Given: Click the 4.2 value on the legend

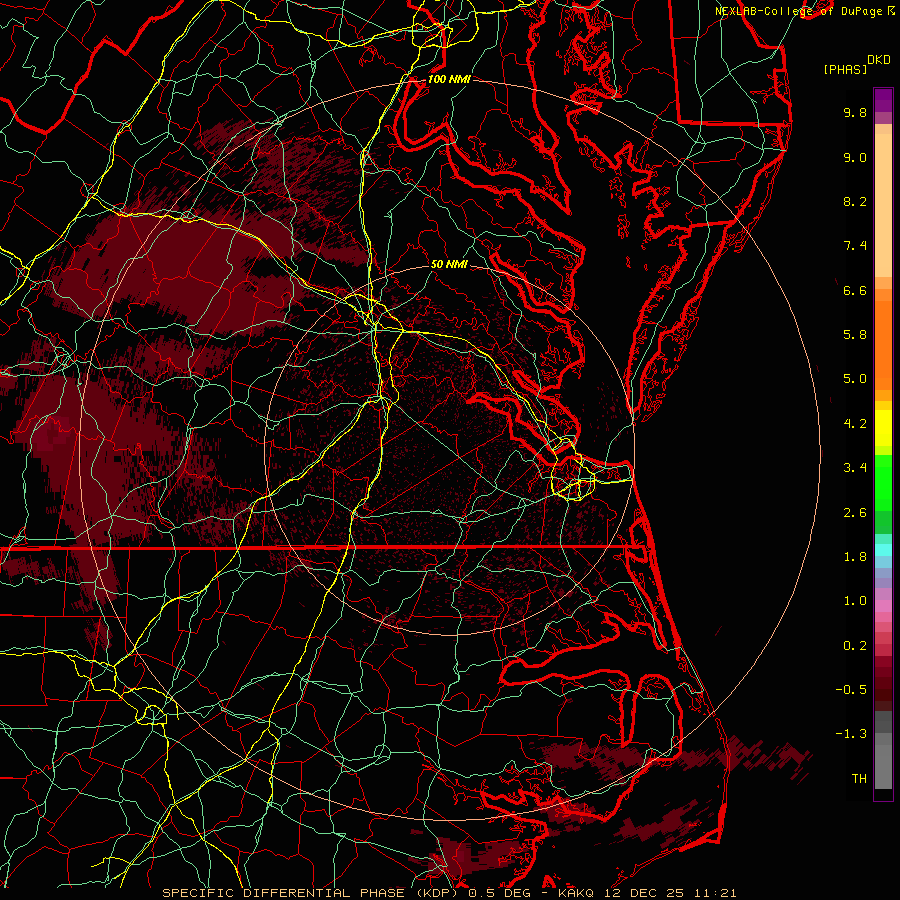Looking at the screenshot, I should (855, 424).
